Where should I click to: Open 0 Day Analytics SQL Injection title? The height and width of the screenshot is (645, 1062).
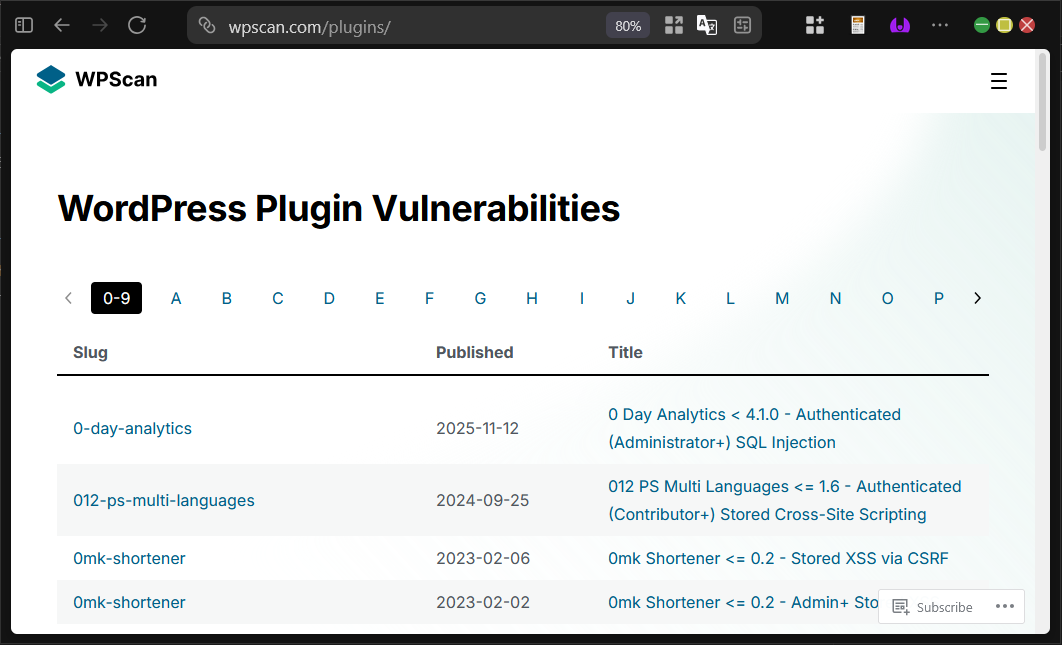(755, 428)
